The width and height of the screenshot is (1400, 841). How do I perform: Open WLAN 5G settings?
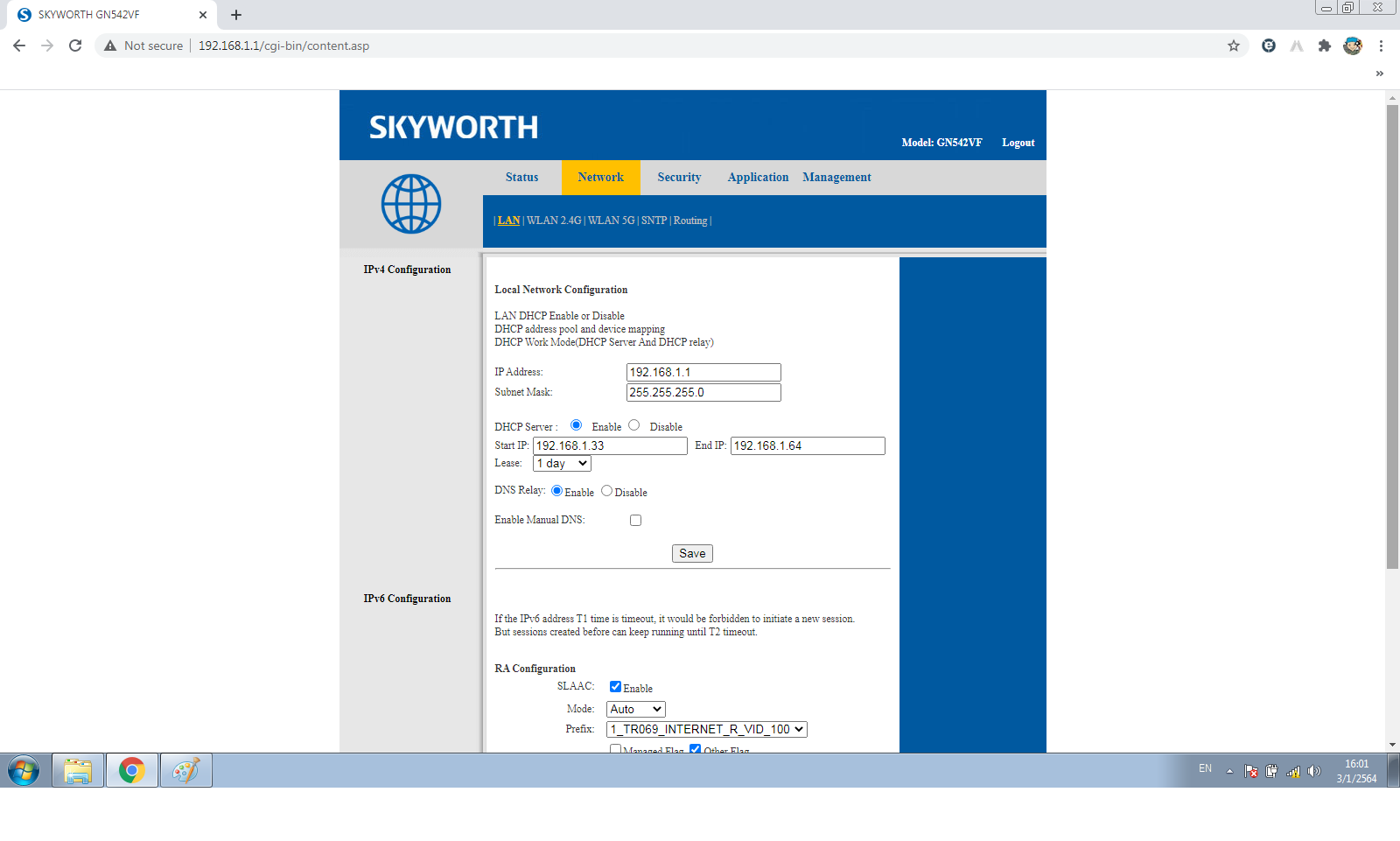611,221
